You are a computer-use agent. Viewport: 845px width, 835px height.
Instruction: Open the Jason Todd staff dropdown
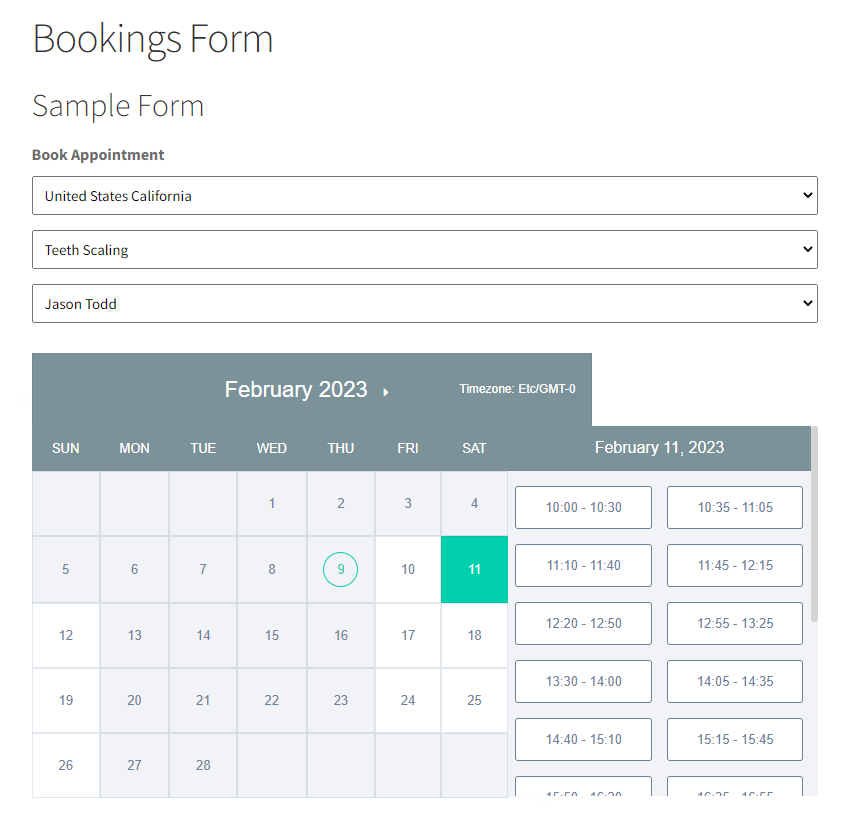click(x=424, y=304)
